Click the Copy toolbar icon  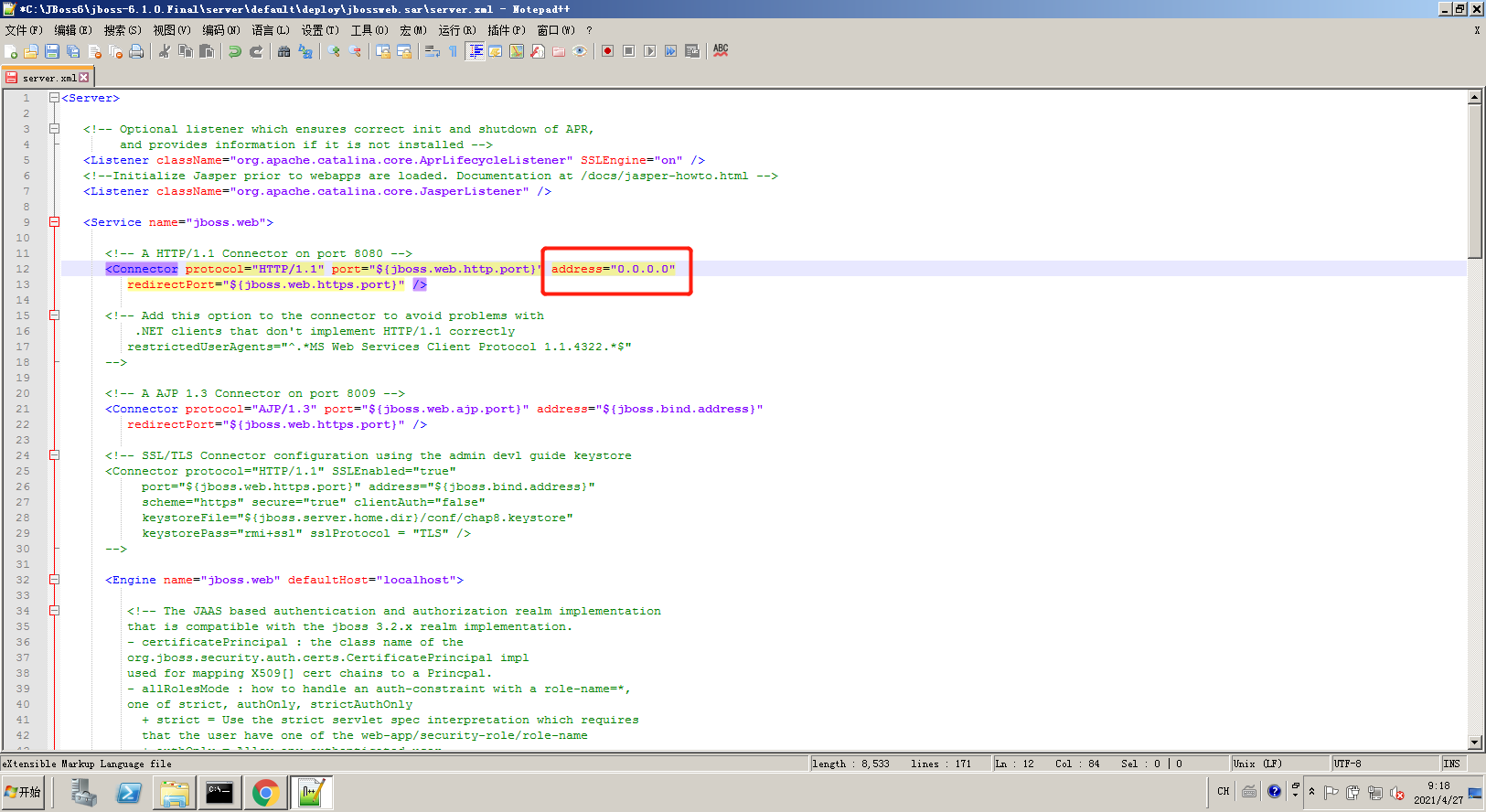pos(186,51)
